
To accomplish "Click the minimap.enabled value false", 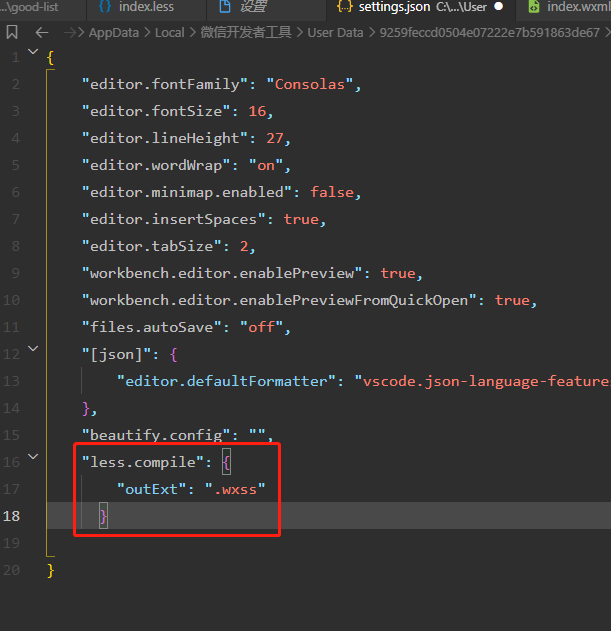I will click(x=332, y=192).
